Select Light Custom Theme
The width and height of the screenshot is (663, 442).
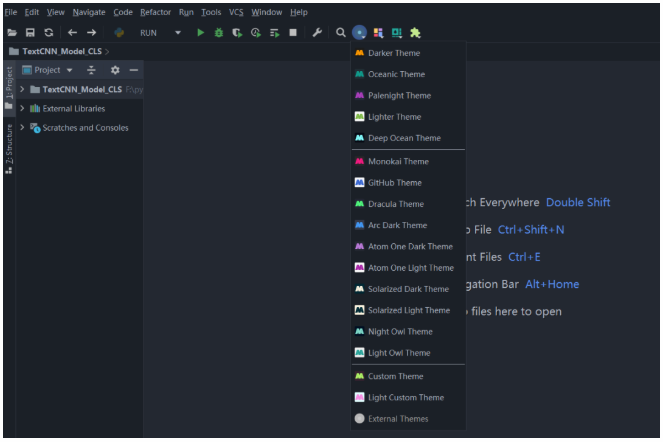408,397
